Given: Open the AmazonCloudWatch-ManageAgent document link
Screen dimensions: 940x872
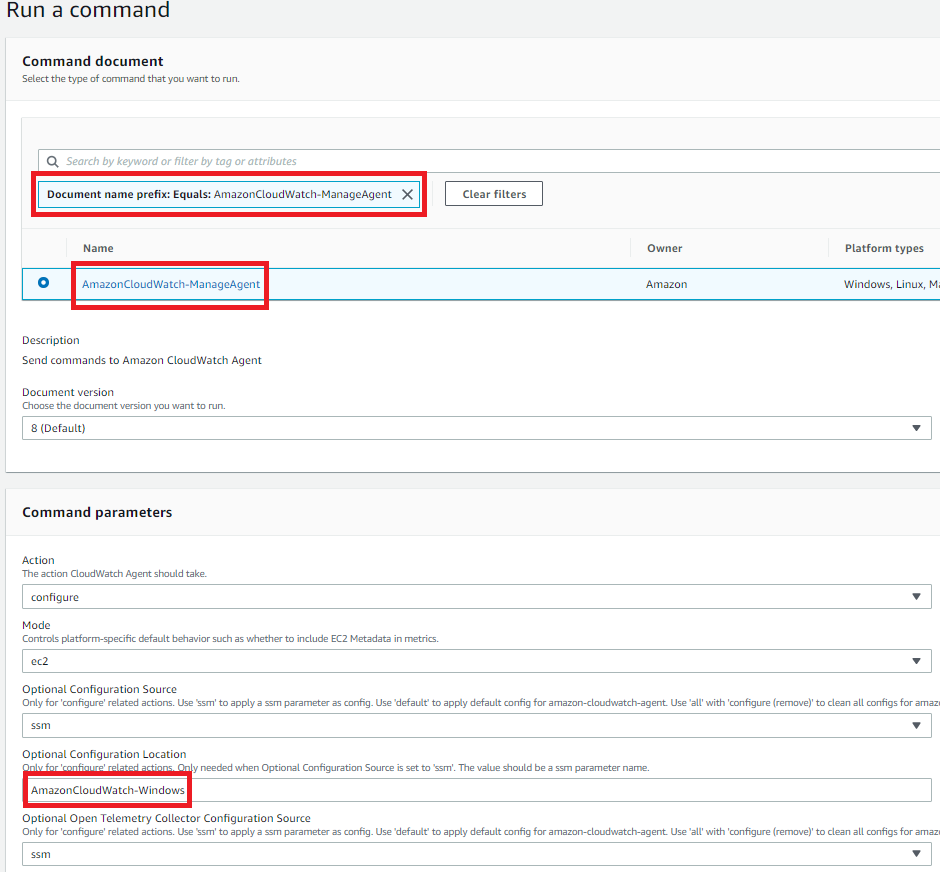Looking at the screenshot, I should point(169,284).
